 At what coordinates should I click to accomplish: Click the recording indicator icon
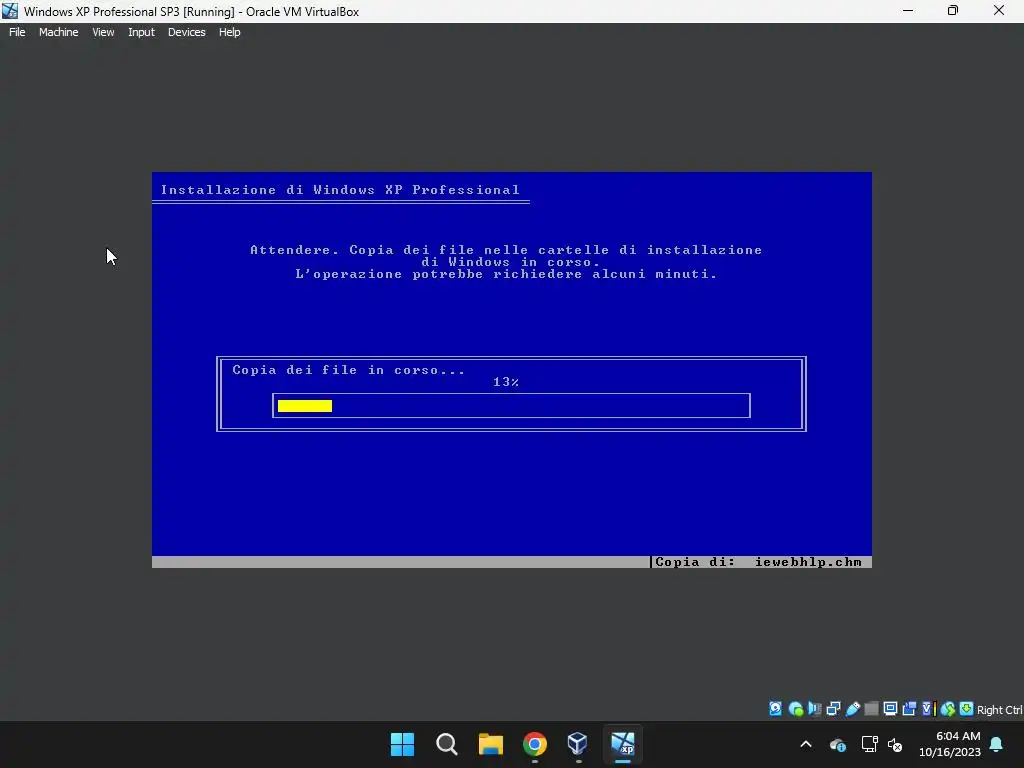[909, 709]
